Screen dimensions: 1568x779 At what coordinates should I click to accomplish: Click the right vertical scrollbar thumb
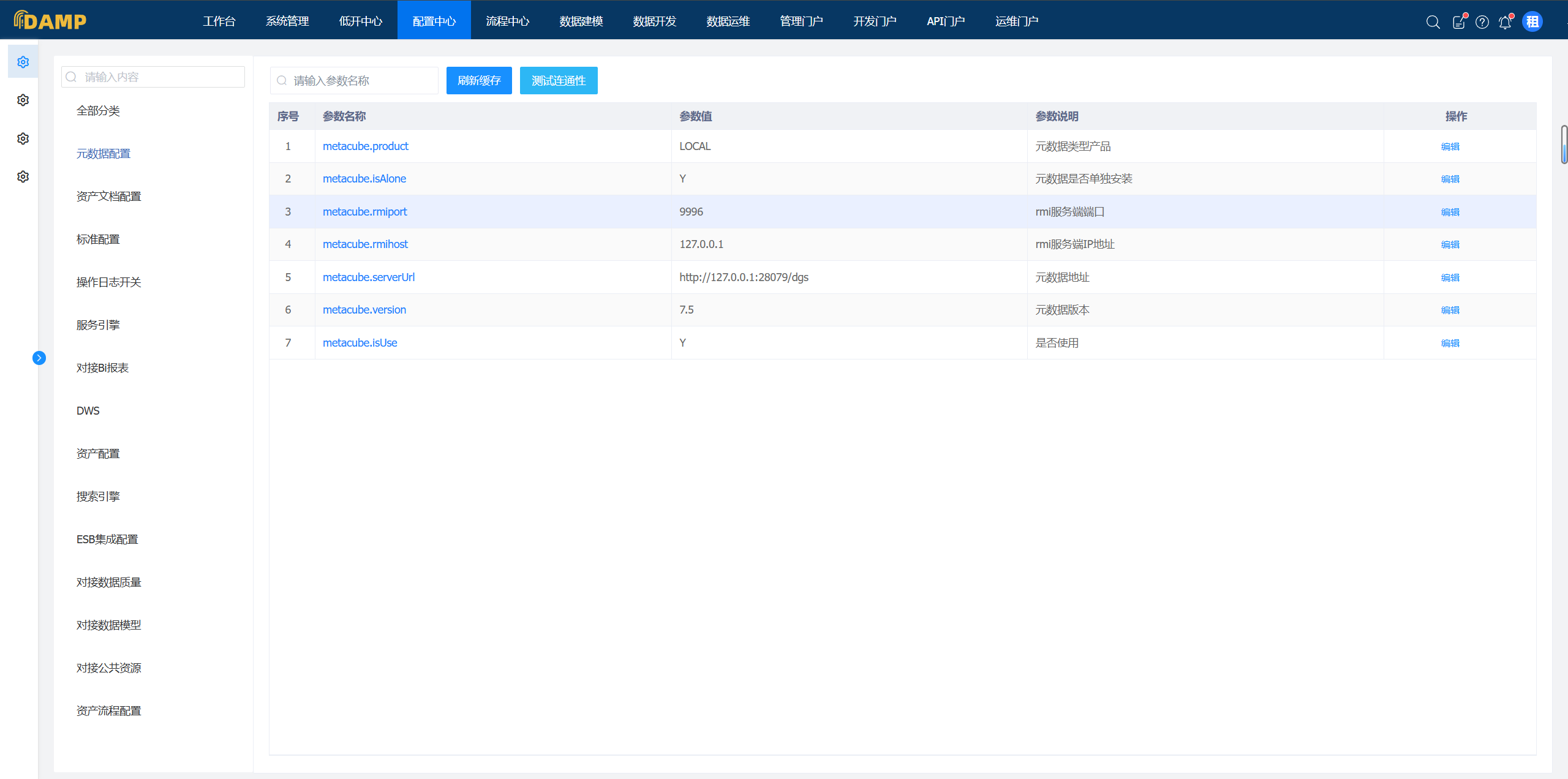(1564, 145)
